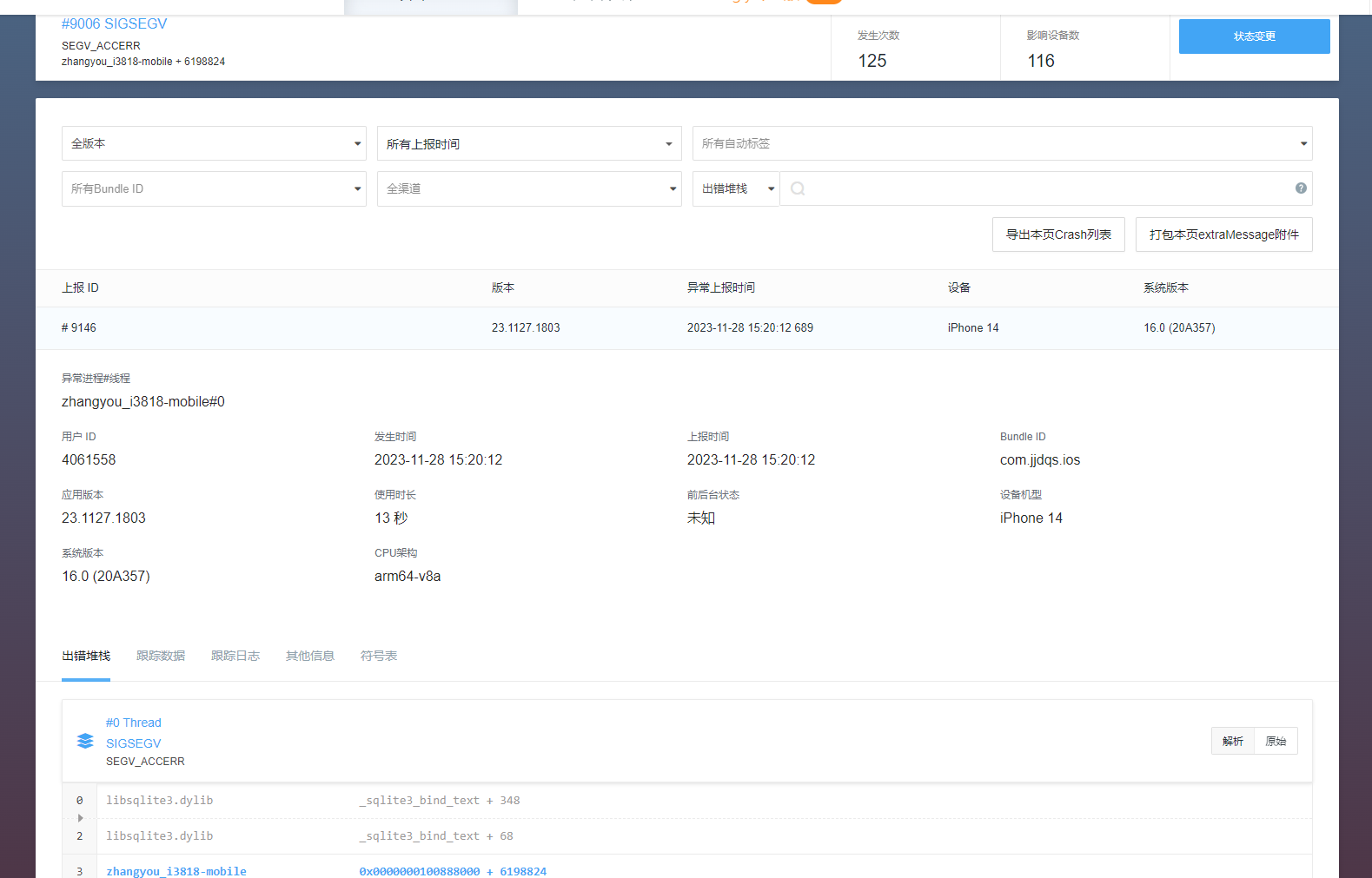Open the #9006 SIGSEGV issue link
The width and height of the screenshot is (1372, 878).
tap(114, 24)
